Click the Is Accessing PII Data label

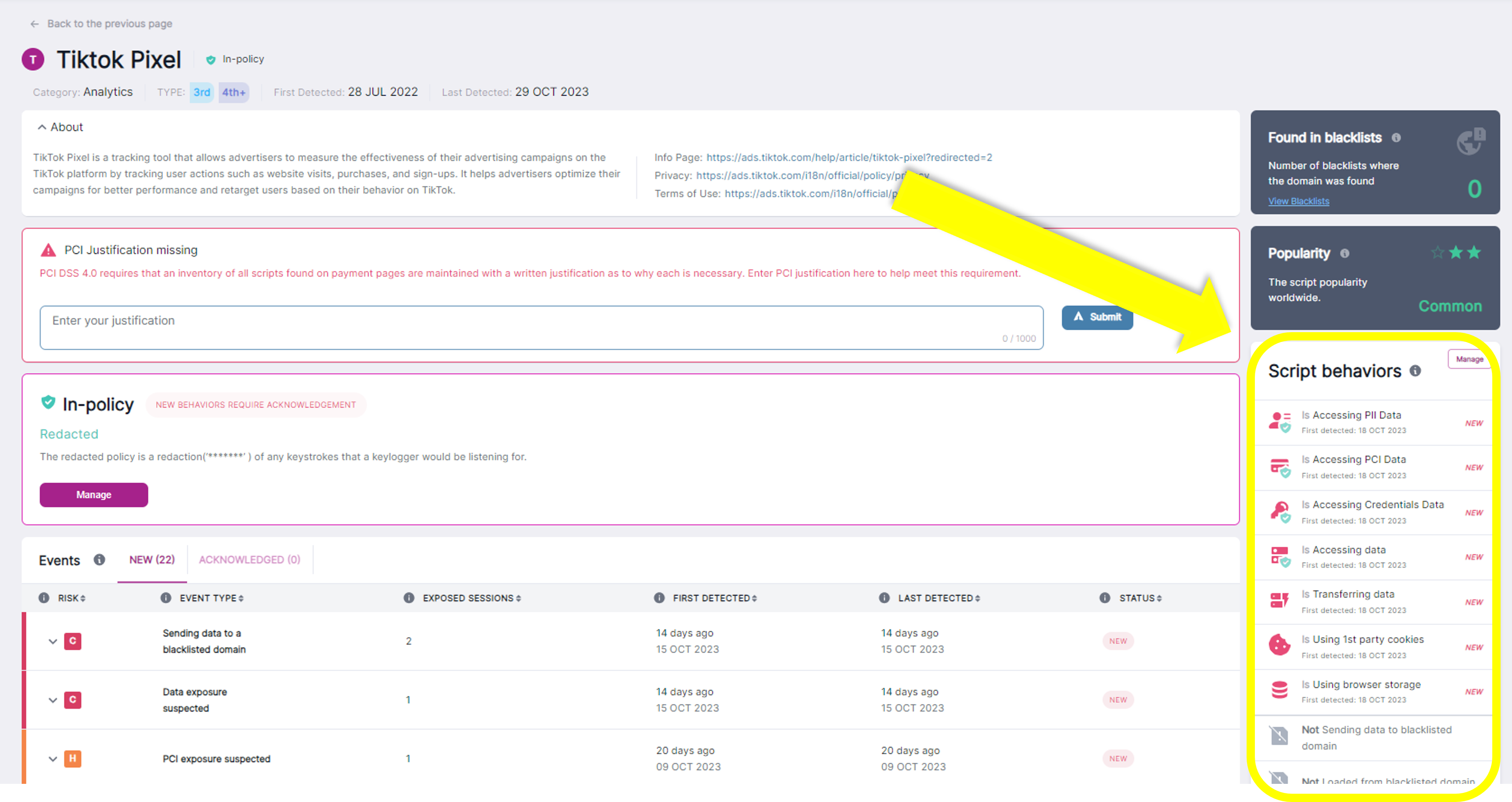click(1351, 415)
